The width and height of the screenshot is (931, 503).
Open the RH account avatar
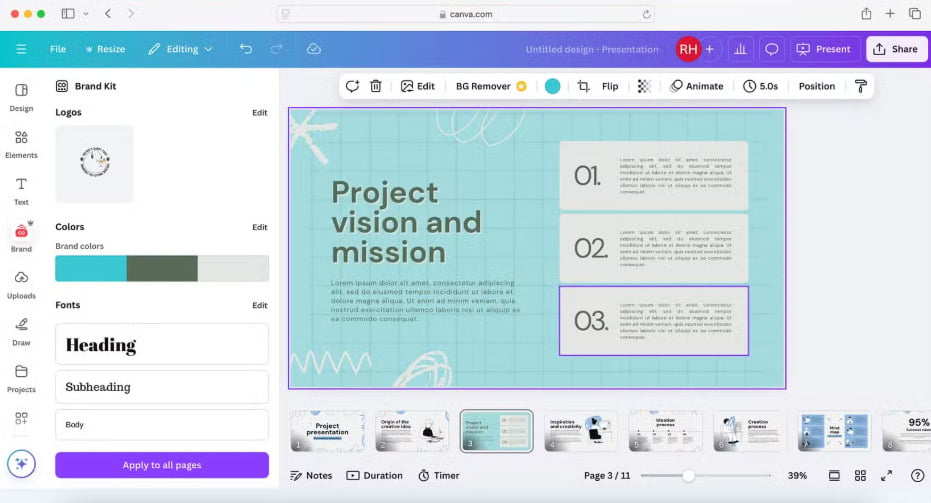point(688,49)
